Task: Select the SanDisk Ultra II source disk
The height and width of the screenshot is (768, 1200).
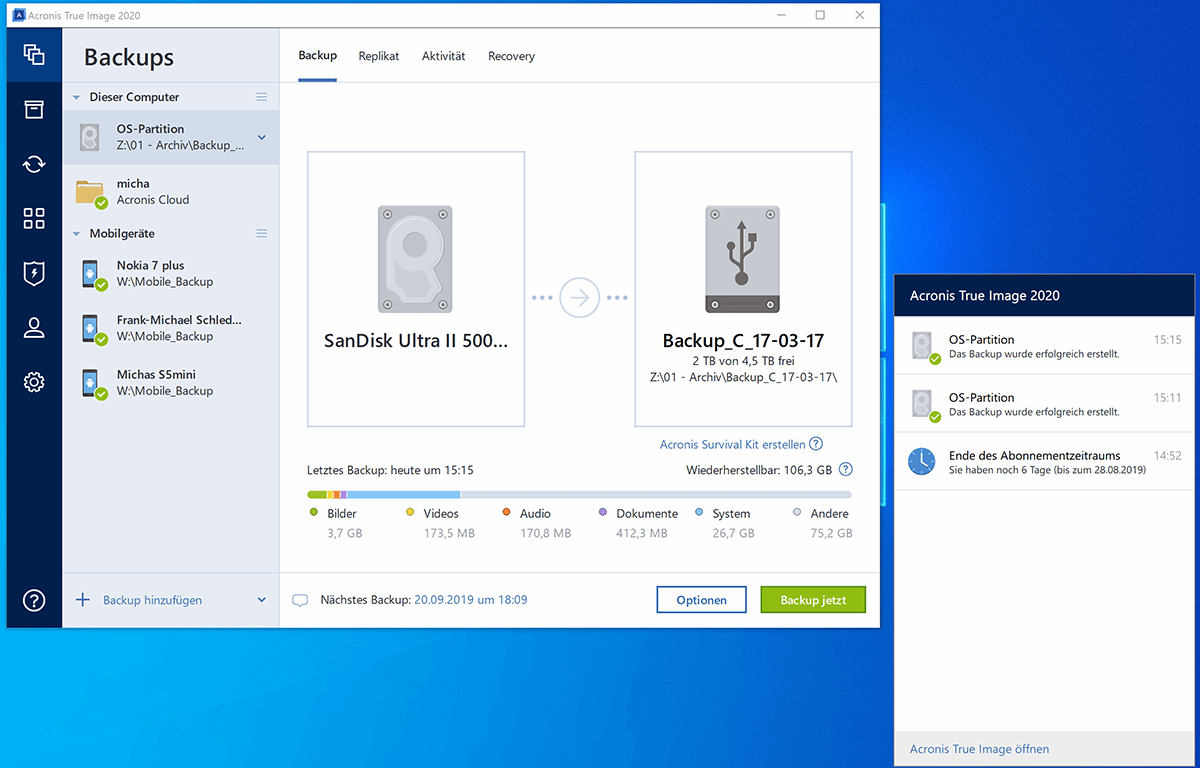Action: 416,289
